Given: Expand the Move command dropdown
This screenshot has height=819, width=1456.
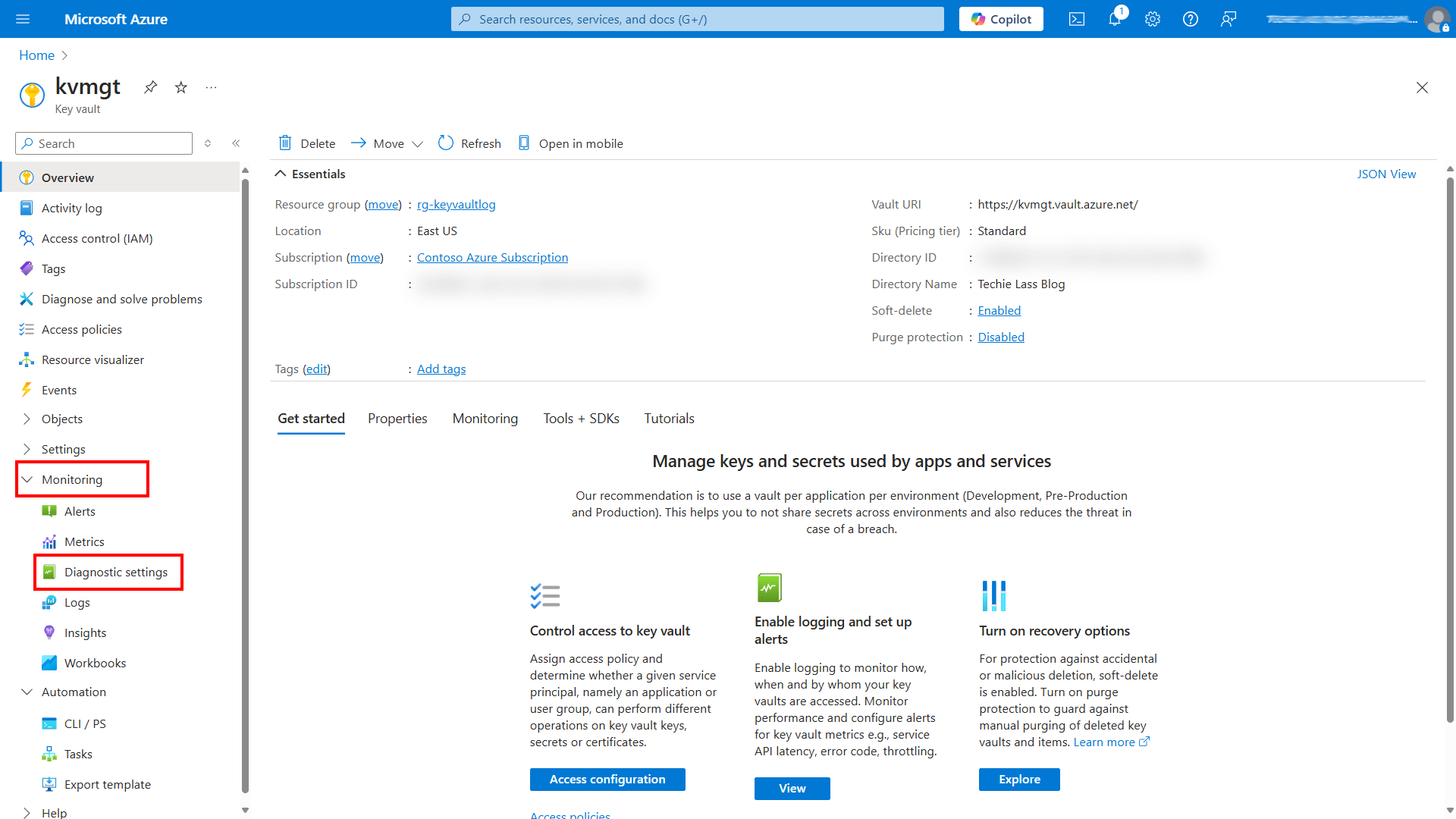Looking at the screenshot, I should pyautogui.click(x=419, y=143).
